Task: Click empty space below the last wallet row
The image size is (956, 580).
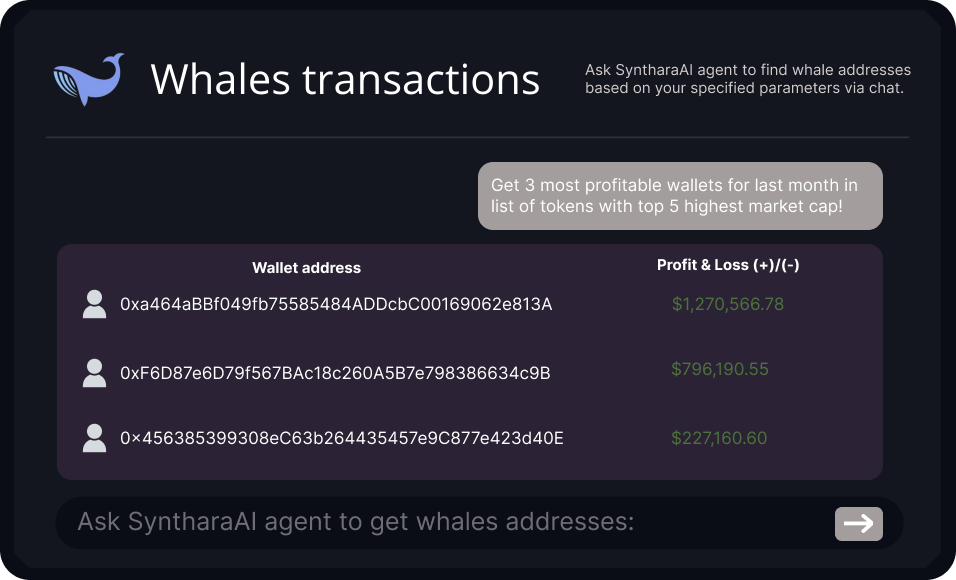Action: 470,467
